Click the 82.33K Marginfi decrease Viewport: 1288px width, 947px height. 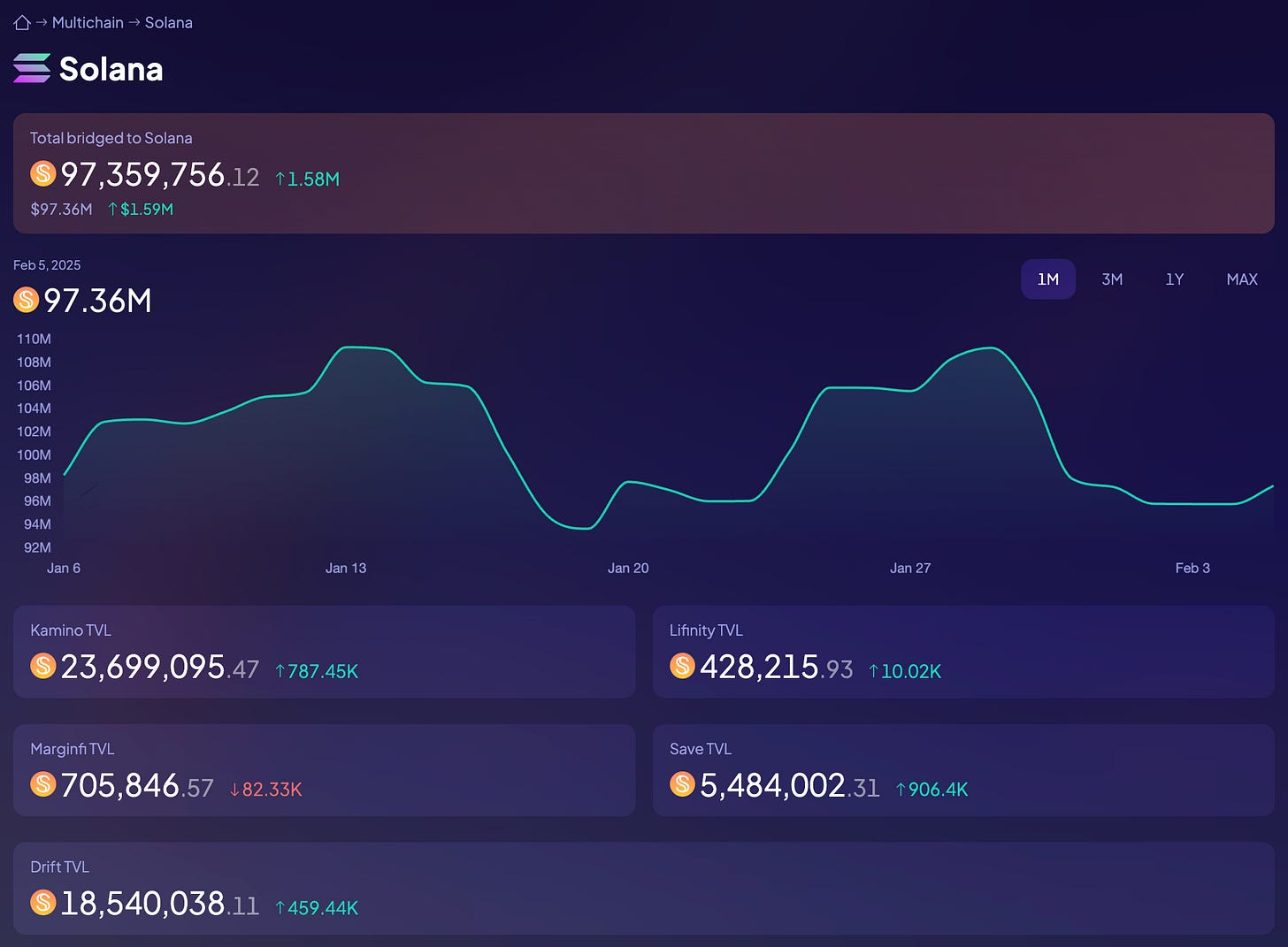pos(265,790)
